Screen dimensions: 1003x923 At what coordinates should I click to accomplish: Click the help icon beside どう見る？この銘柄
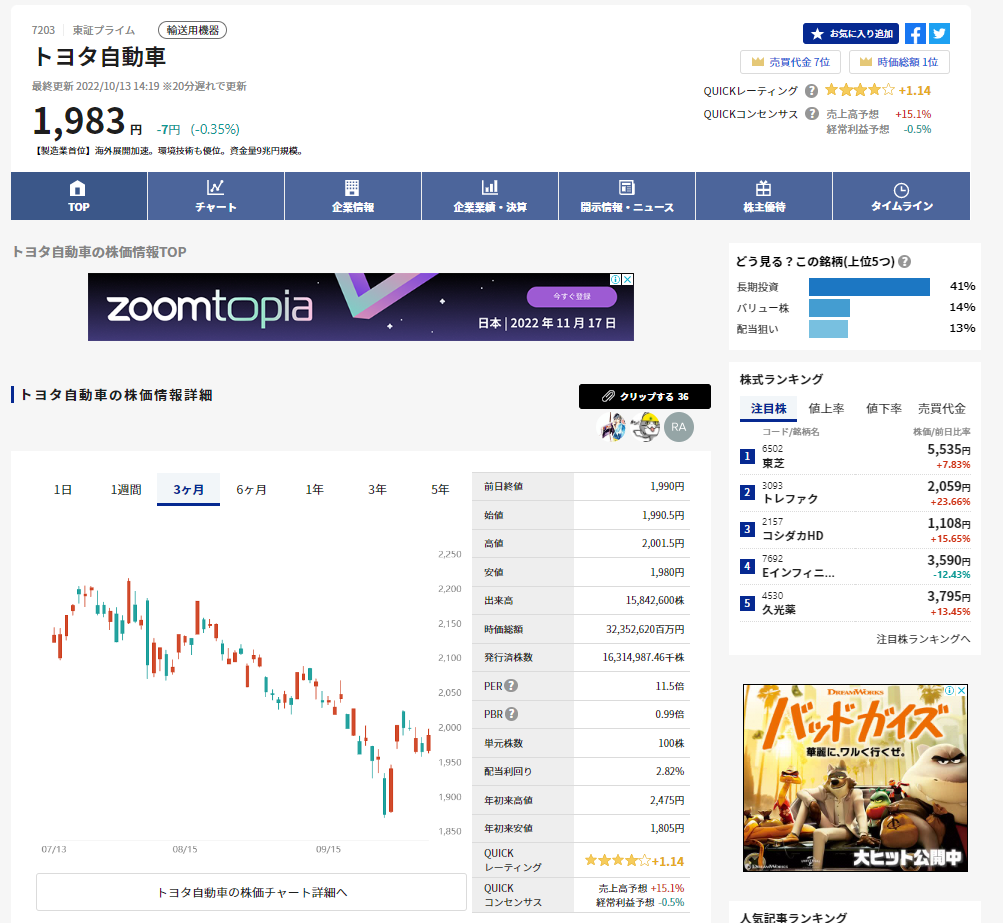(x=904, y=262)
